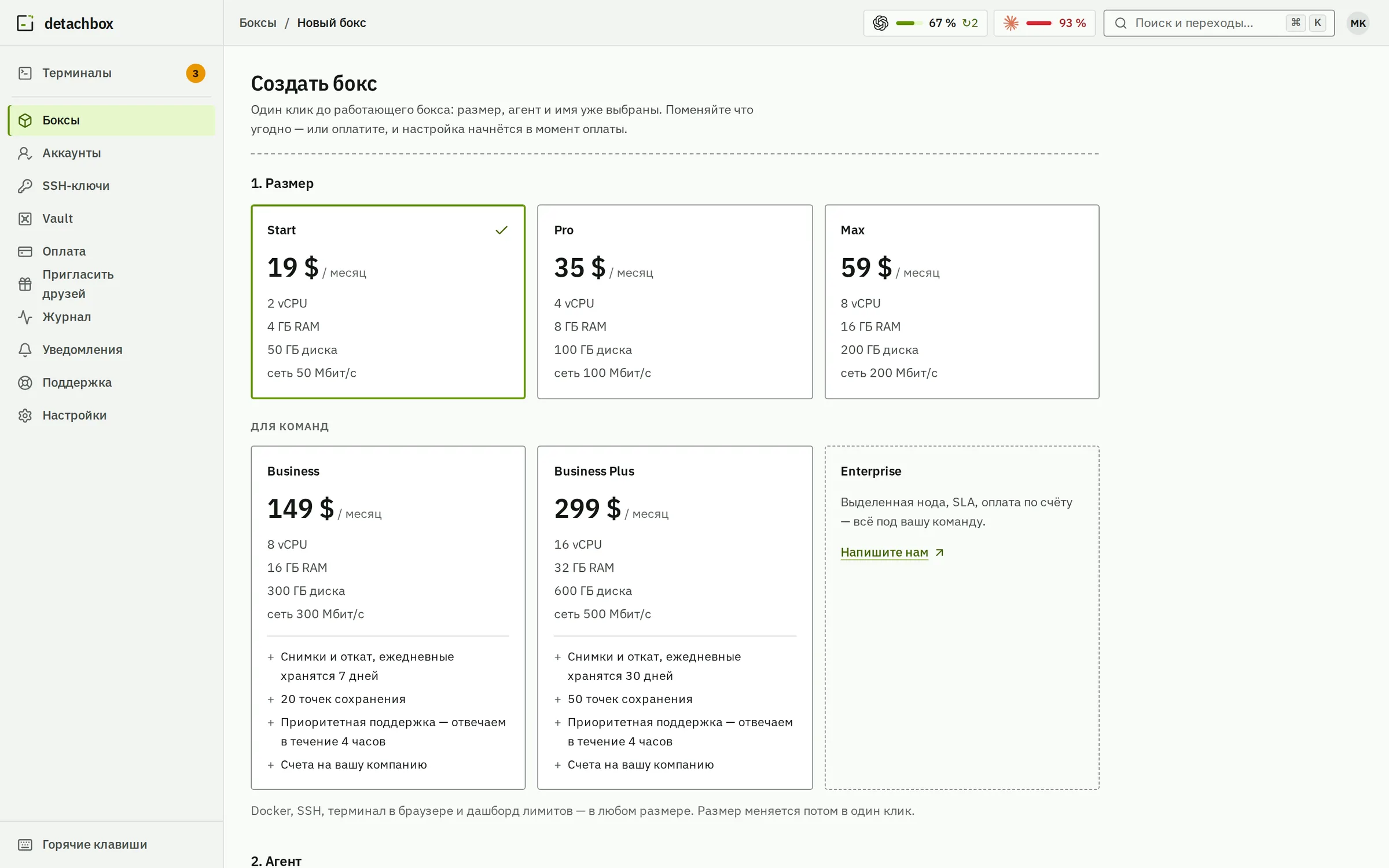
Task: Click the Уведомления bell icon
Action: click(x=25, y=350)
